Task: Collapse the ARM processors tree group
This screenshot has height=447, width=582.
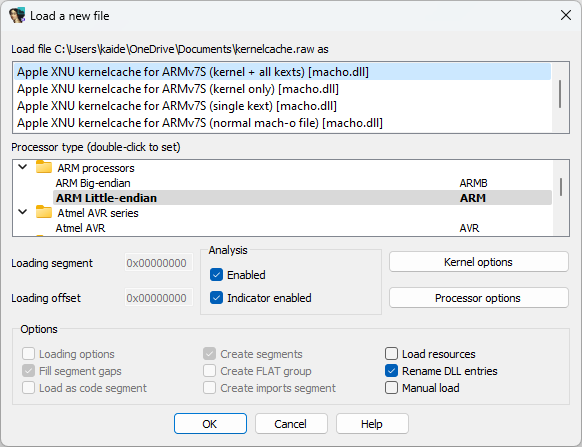Action: point(23,167)
